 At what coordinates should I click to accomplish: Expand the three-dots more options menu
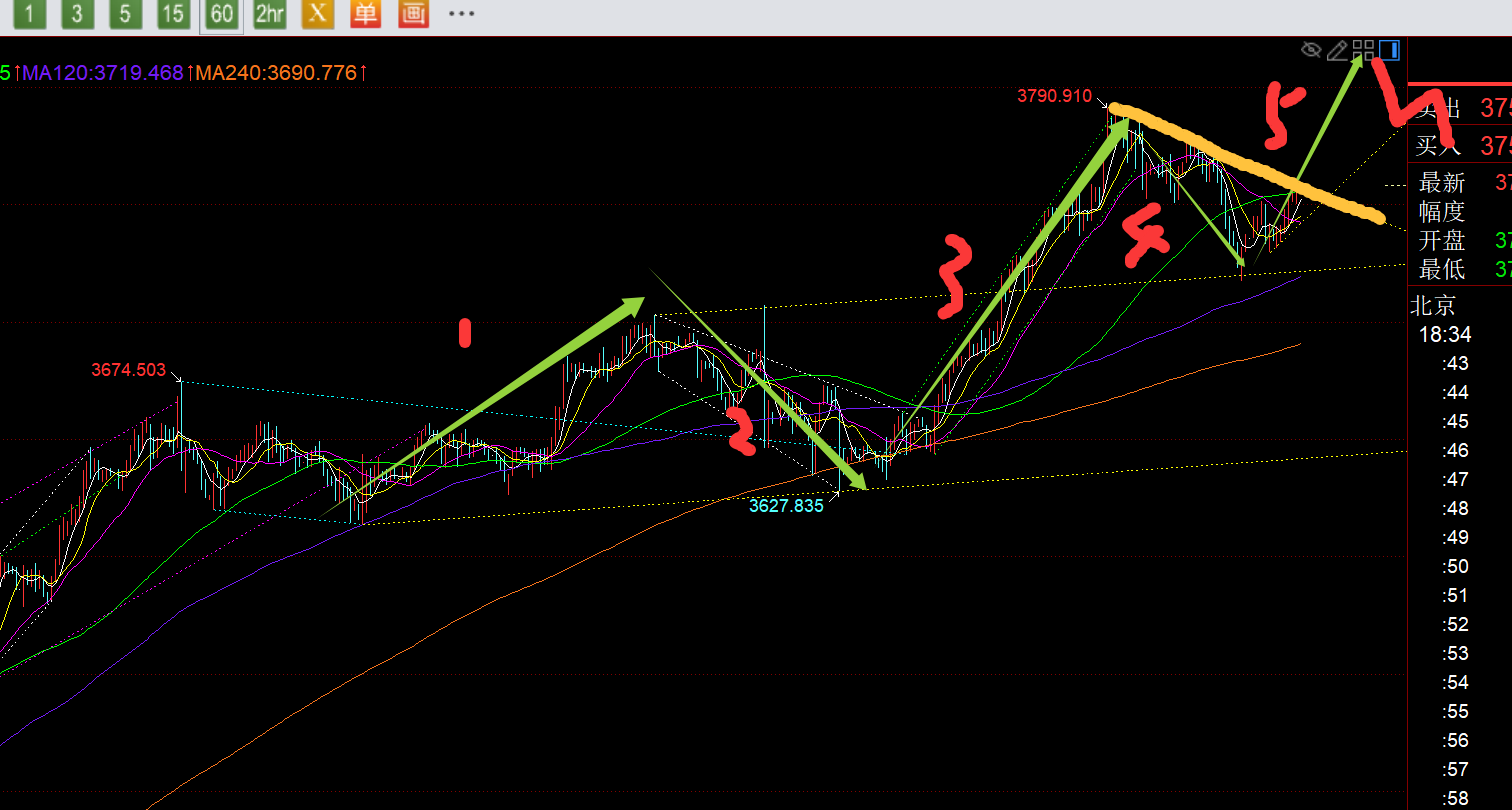461,14
